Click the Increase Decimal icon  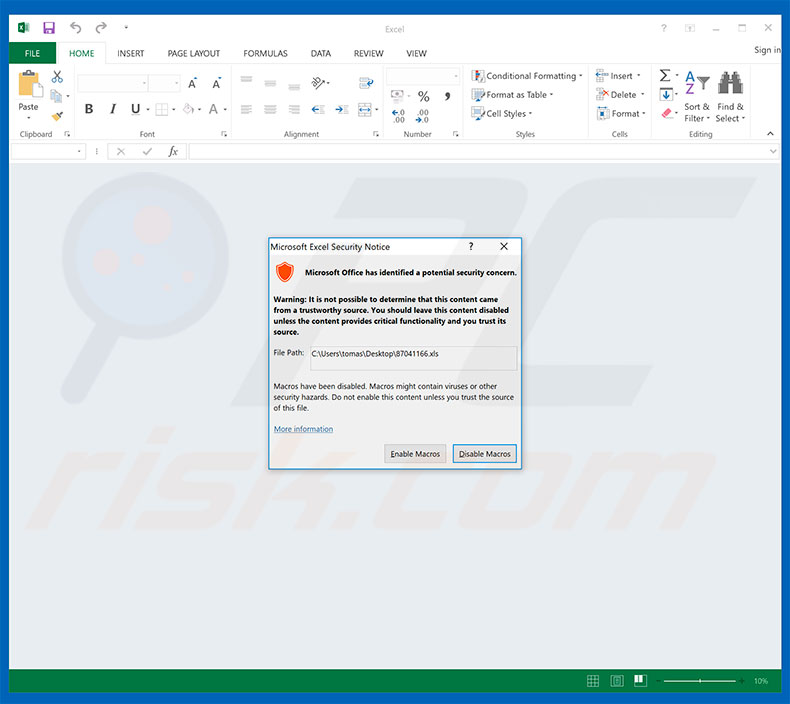[x=399, y=116]
